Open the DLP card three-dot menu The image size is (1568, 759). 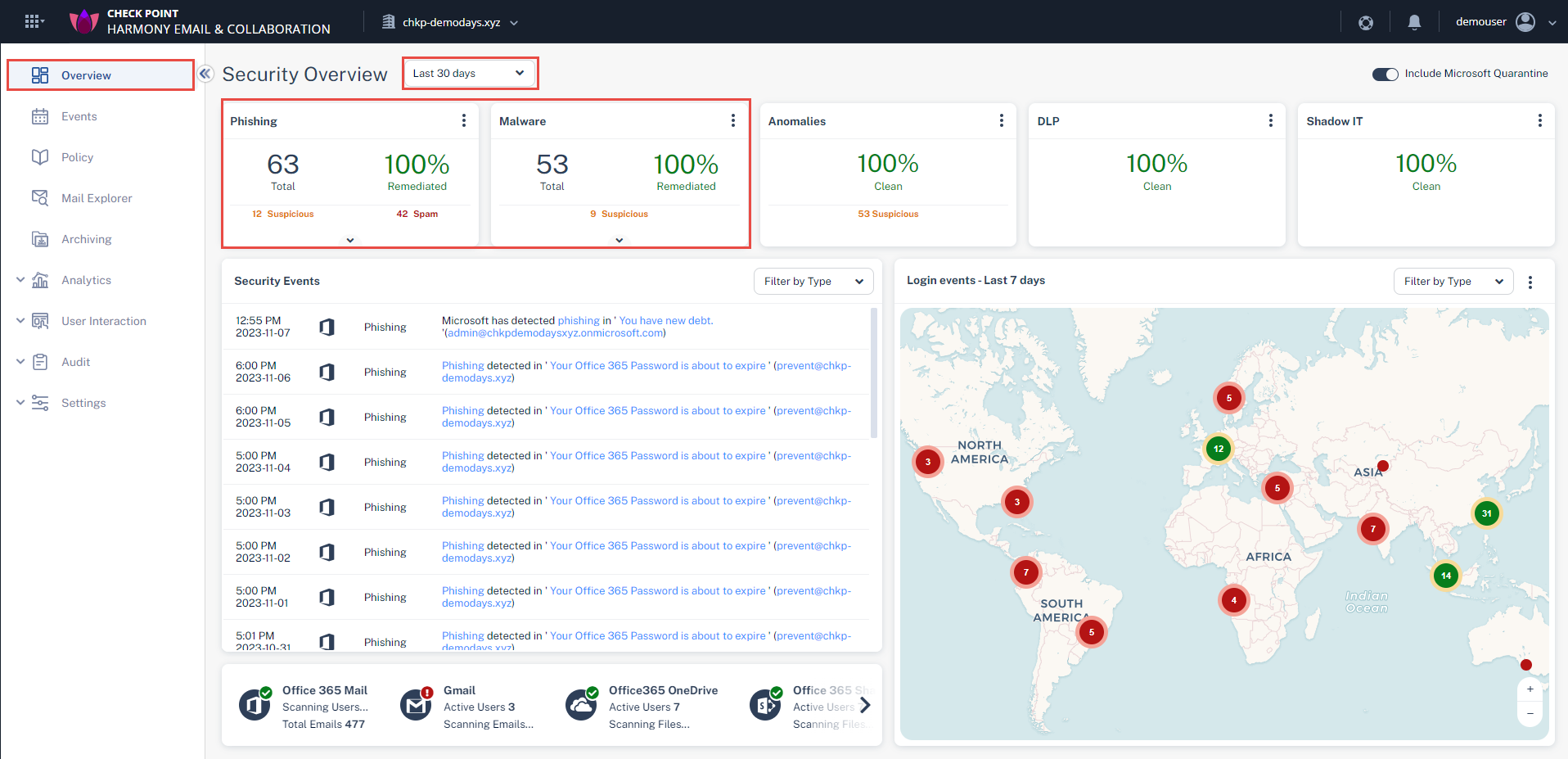(x=1271, y=120)
